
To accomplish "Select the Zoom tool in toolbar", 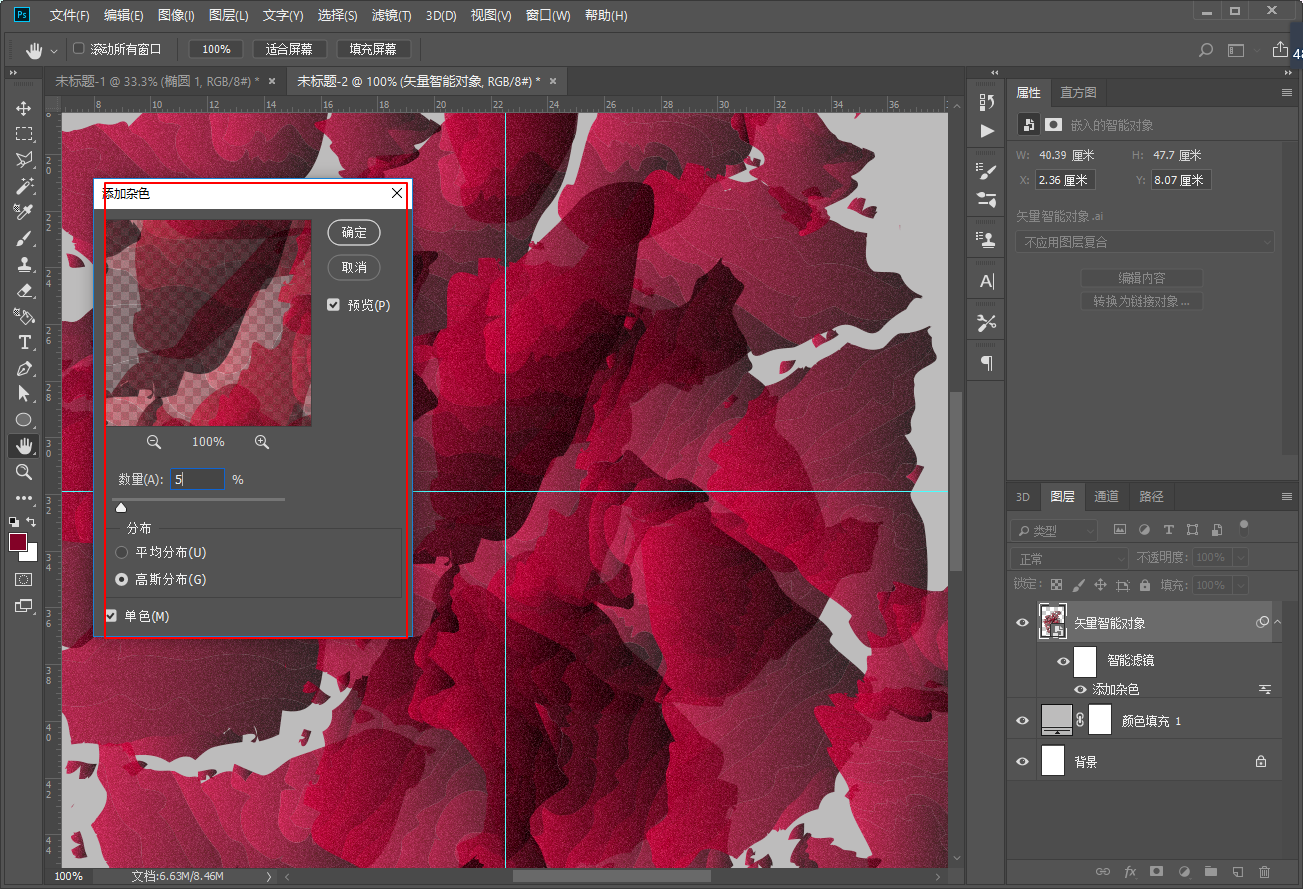I will coord(24,472).
